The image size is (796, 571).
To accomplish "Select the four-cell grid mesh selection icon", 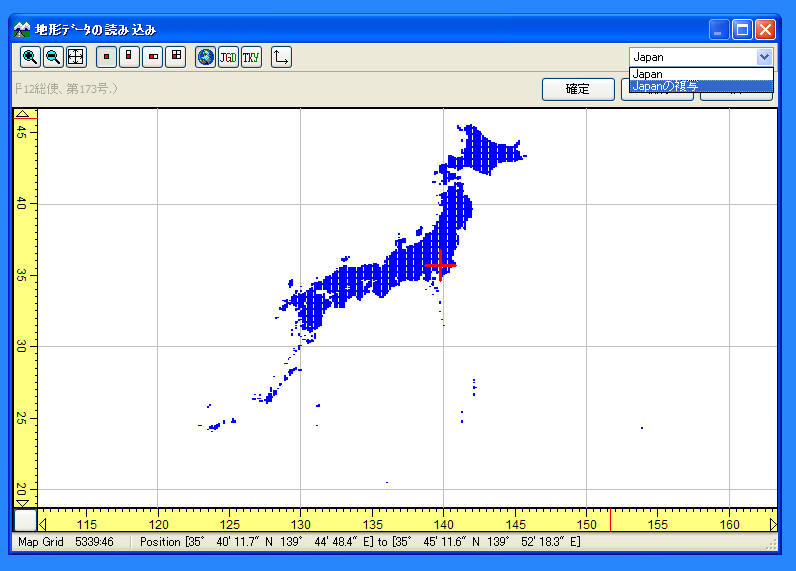I will tap(176, 57).
